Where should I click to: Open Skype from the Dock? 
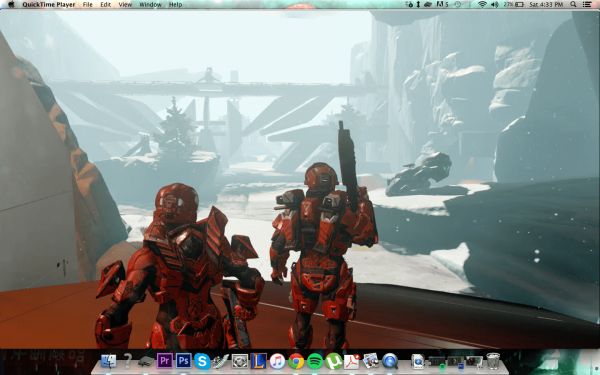click(202, 361)
